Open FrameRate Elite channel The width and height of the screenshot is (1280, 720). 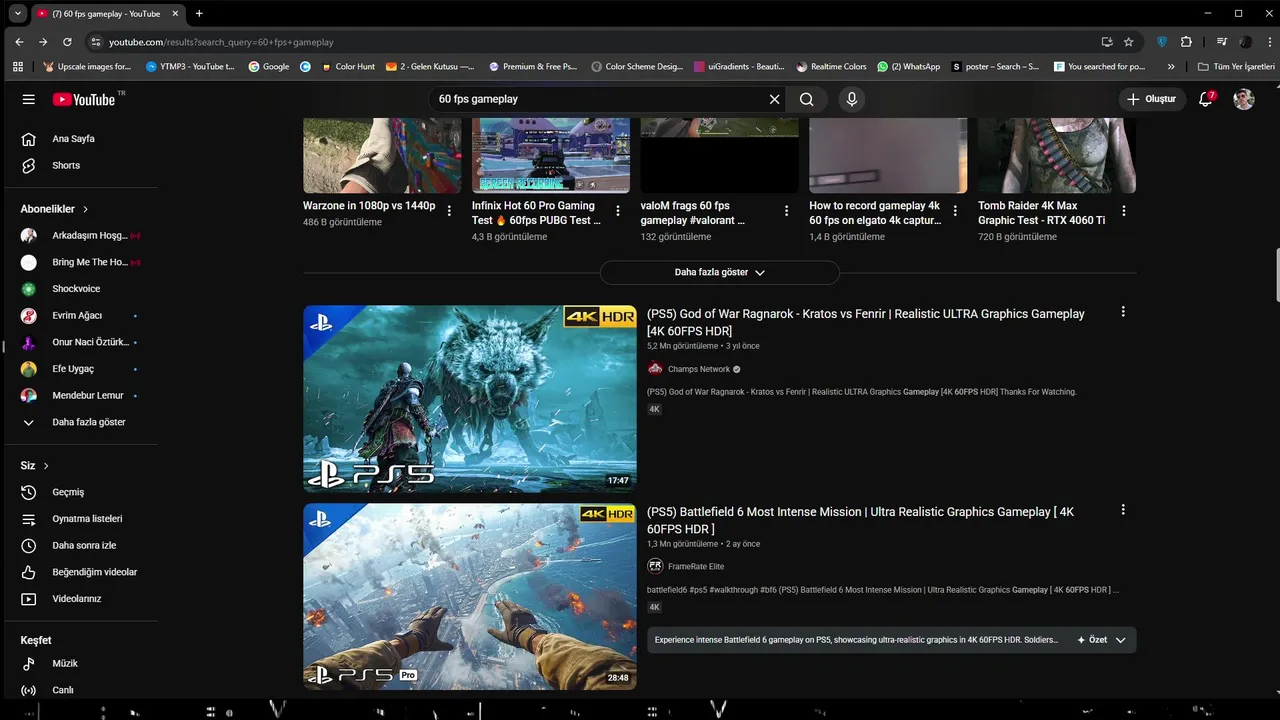696,566
